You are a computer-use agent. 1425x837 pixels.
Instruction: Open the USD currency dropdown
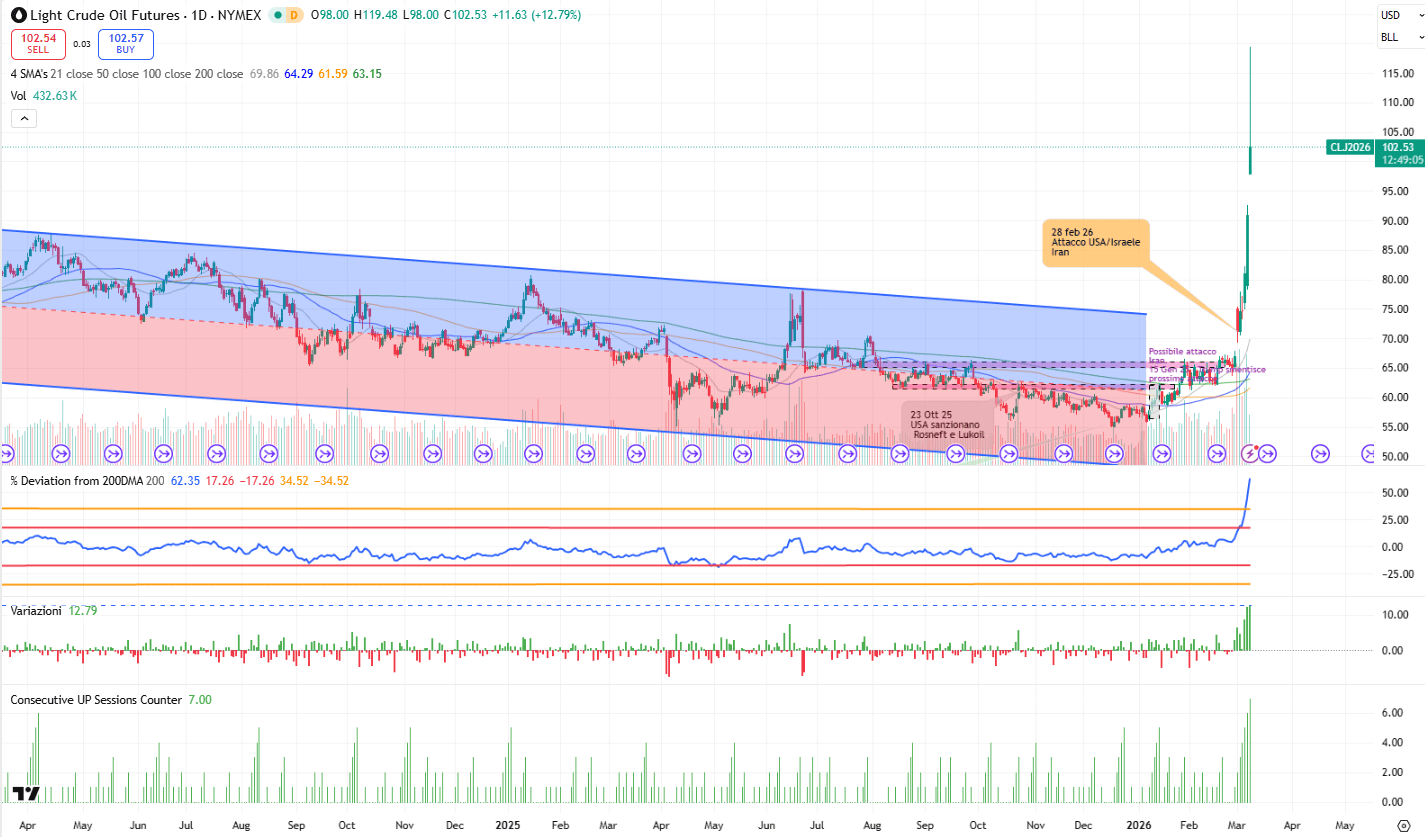[1402, 15]
